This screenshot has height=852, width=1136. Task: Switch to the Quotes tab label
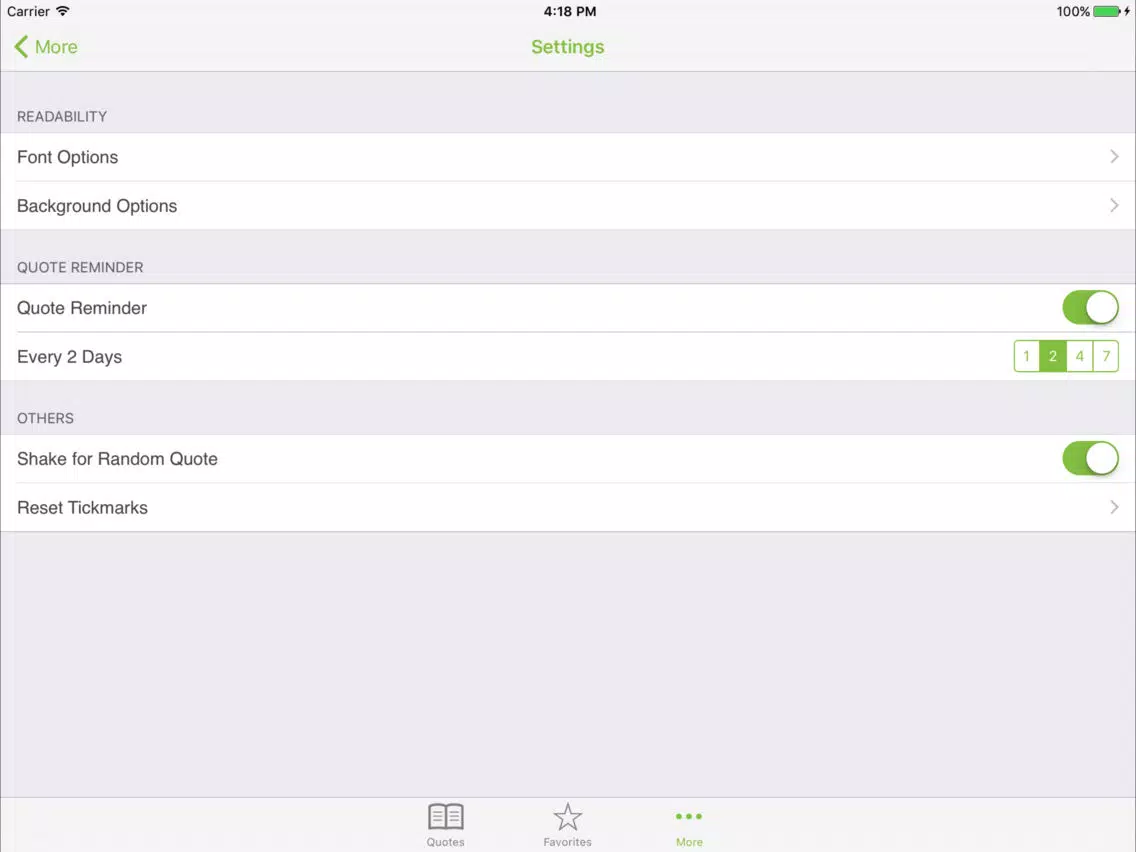point(446,842)
